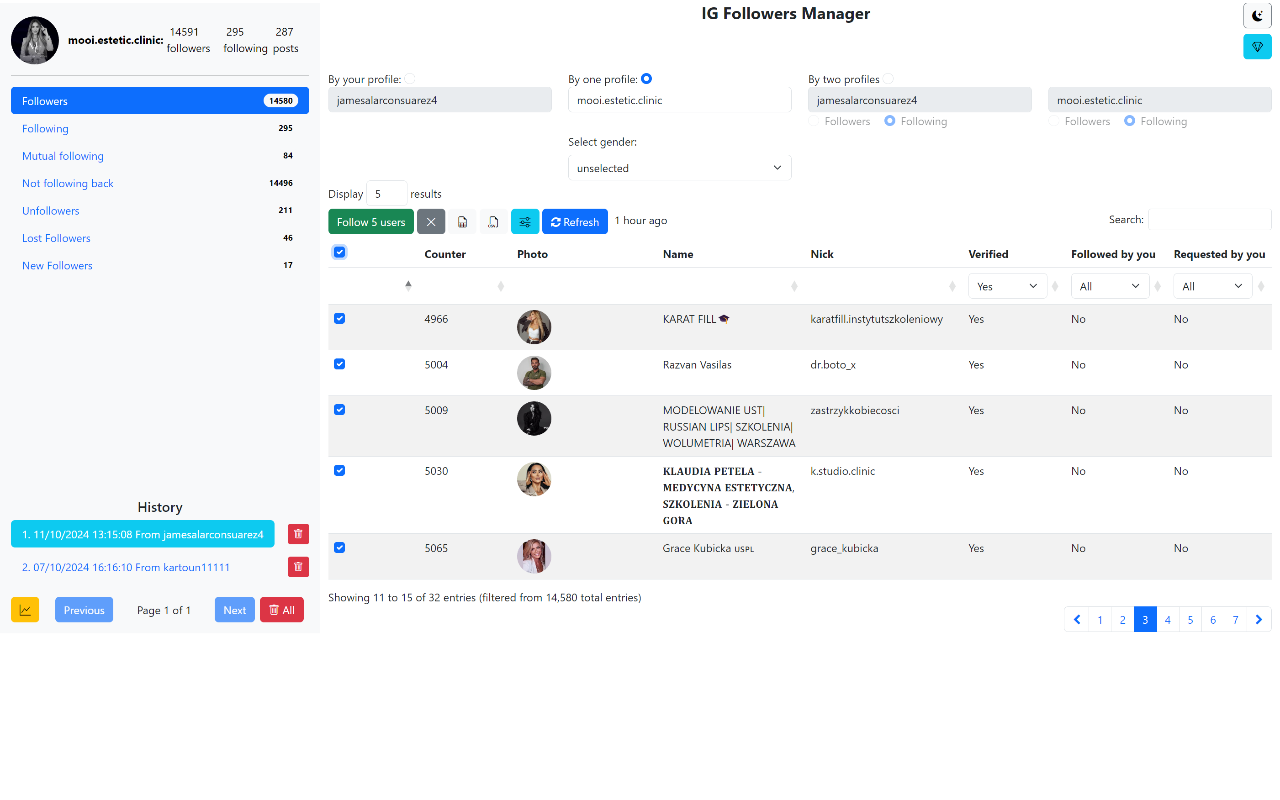This screenshot has height=800, width=1280.
Task: Click the diamond icon below dark mode
Action: pyautogui.click(x=1257, y=46)
